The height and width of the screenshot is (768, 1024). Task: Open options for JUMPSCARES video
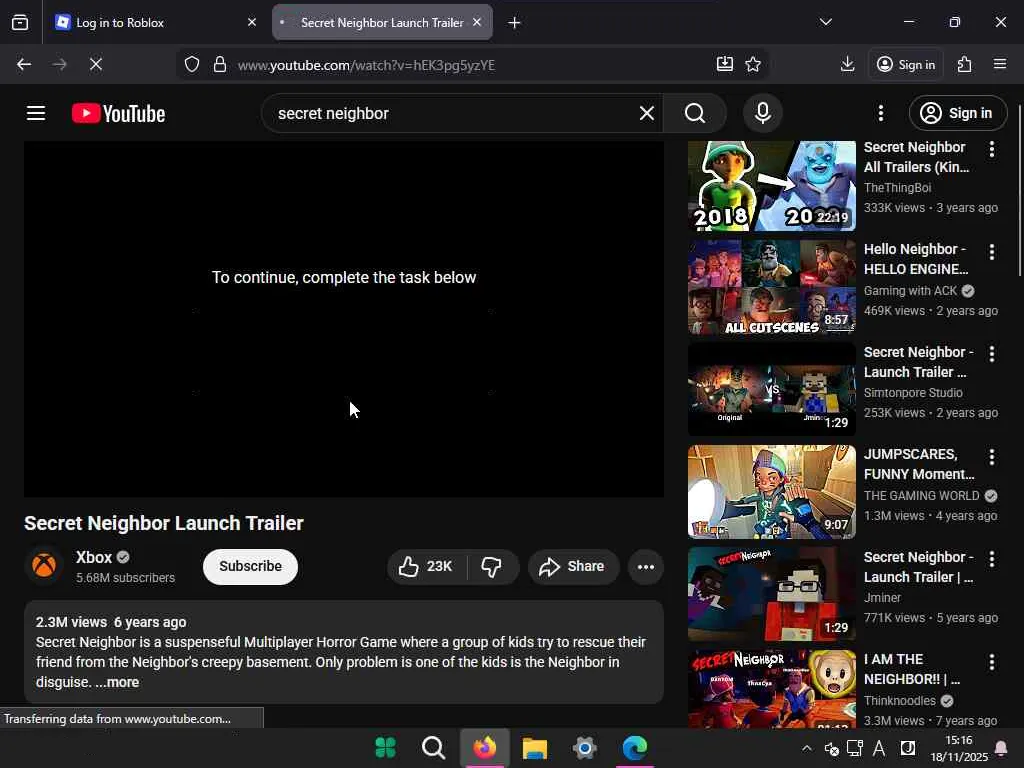pos(992,457)
